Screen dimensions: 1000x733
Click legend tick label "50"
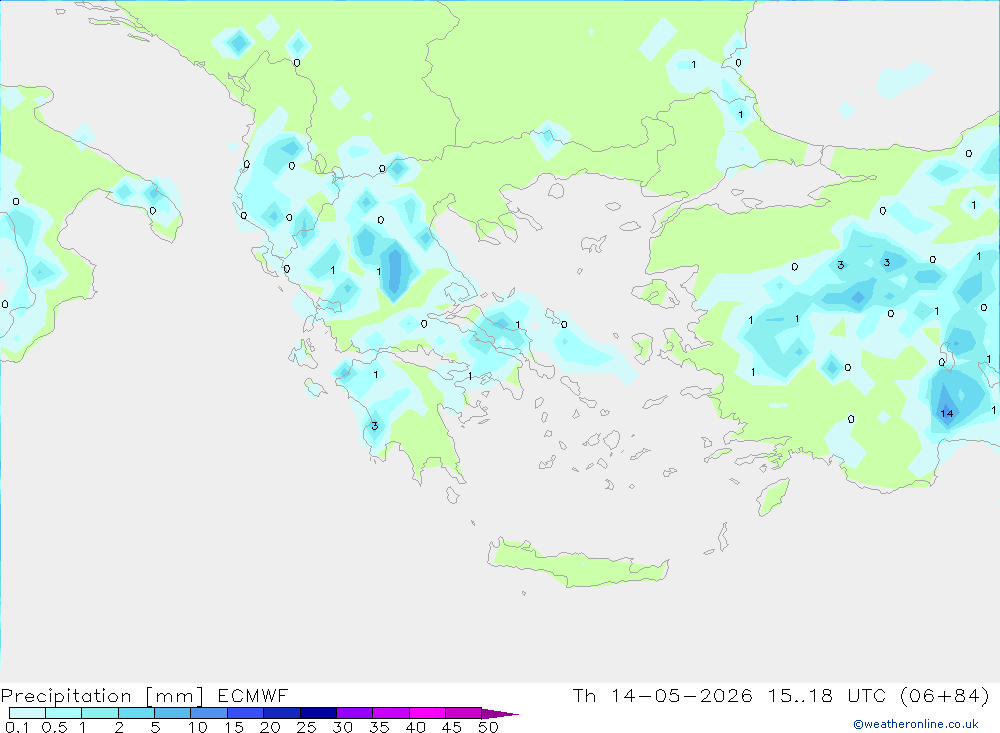pyautogui.click(x=489, y=727)
